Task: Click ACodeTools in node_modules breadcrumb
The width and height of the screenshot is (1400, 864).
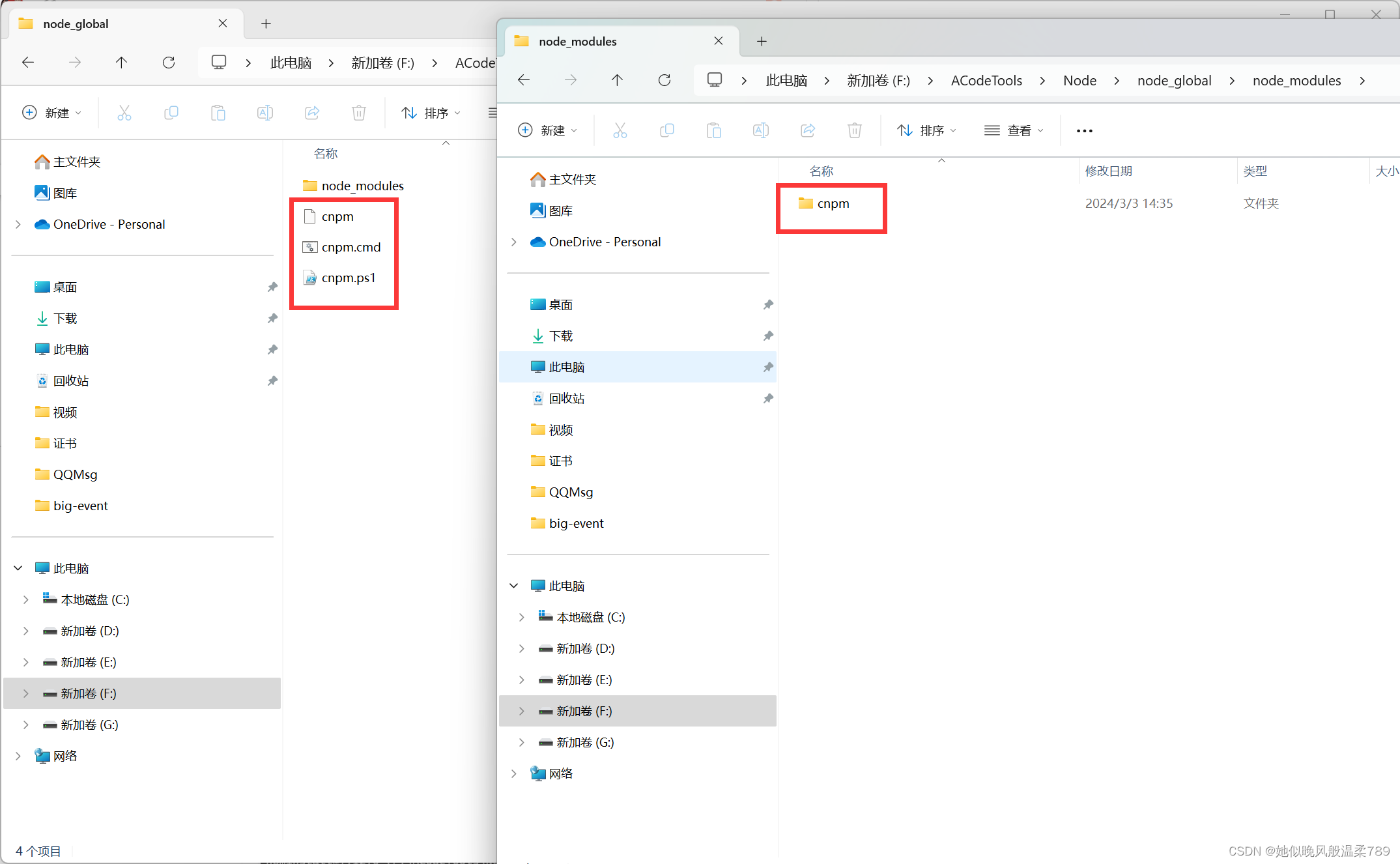Action: 986,80
